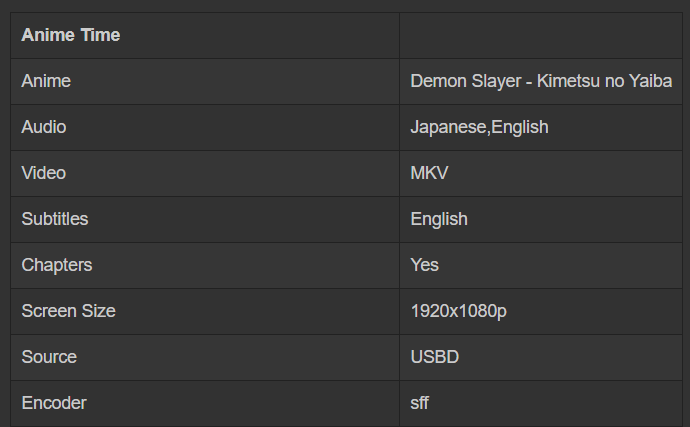
Task: Click the empty header cell beside Anime Time
Action: point(541,35)
